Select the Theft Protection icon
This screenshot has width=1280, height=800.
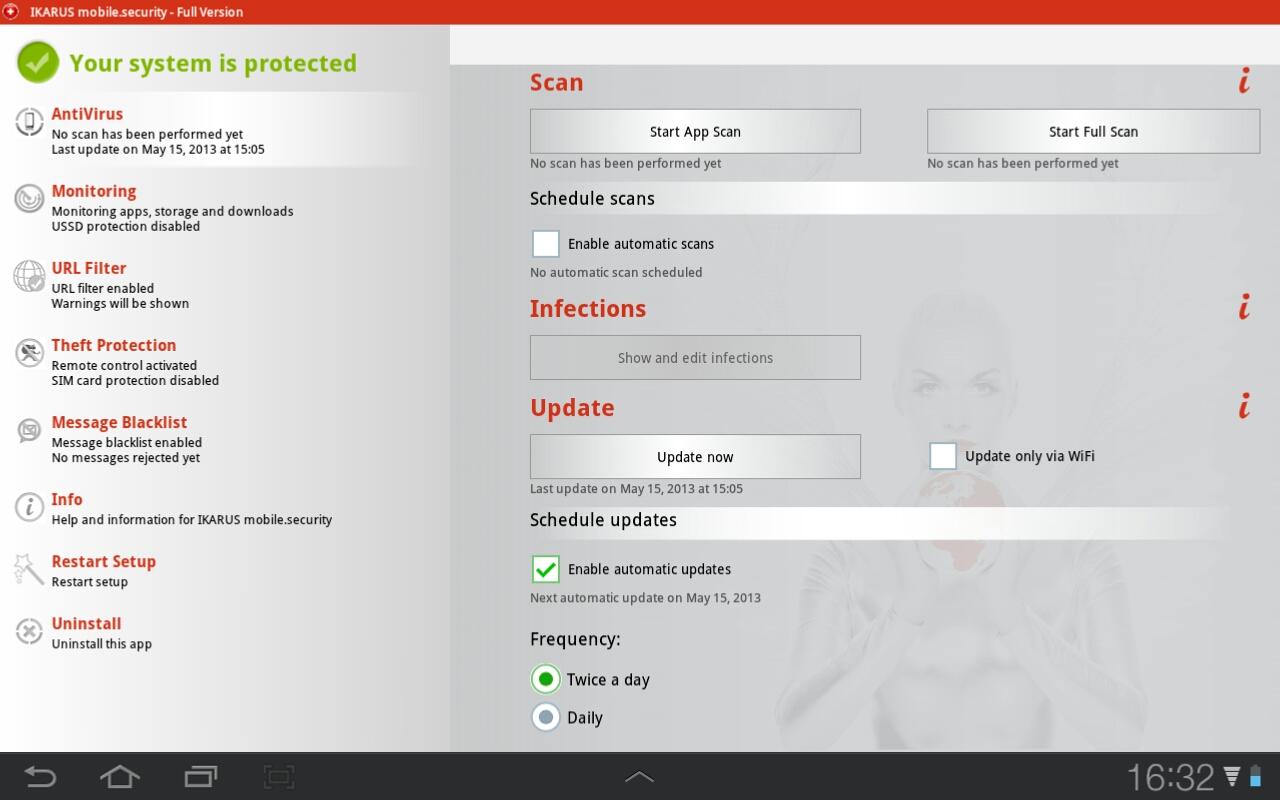point(29,353)
